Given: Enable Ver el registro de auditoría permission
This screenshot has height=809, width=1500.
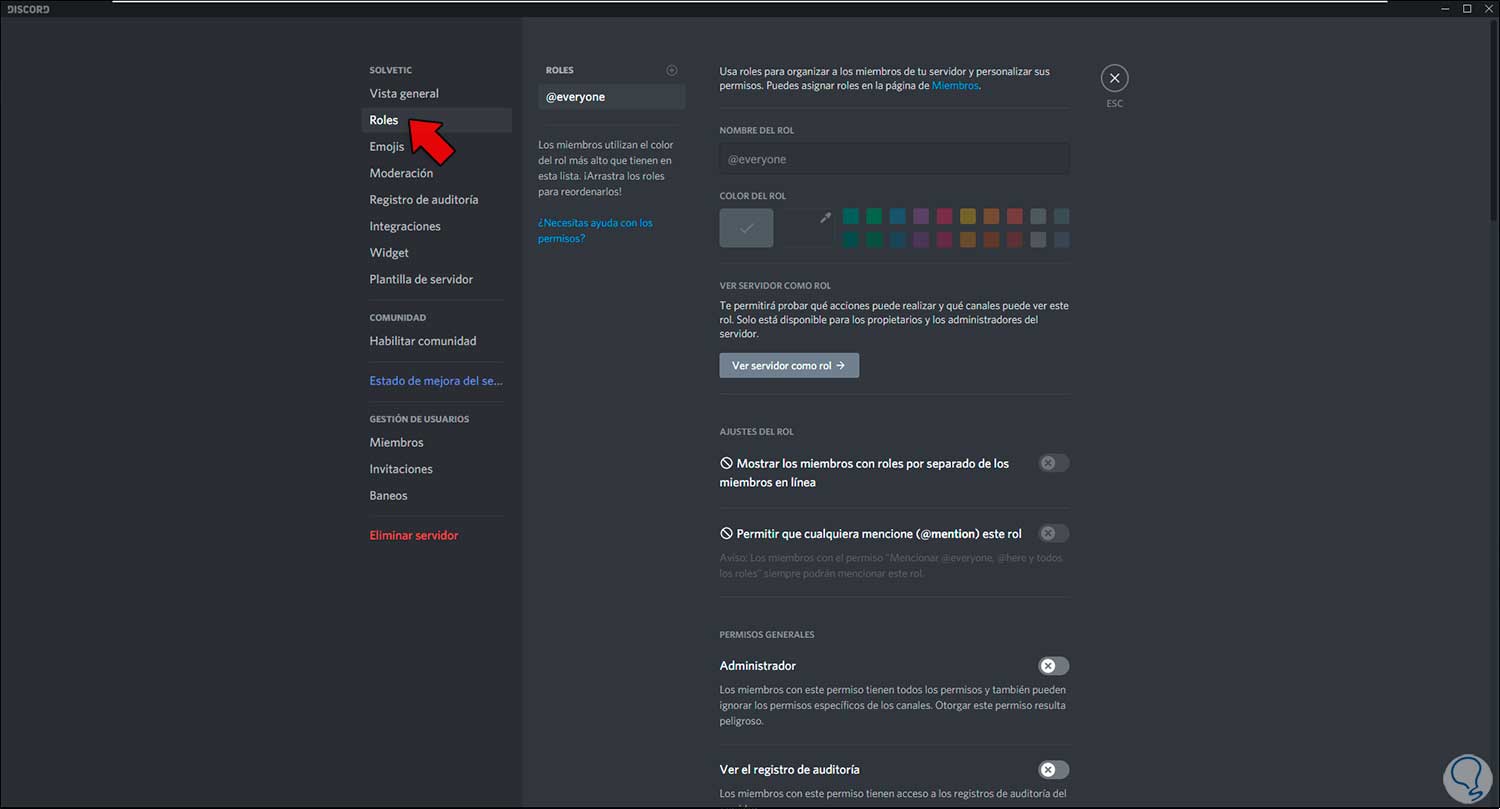Looking at the screenshot, I should pos(1053,769).
